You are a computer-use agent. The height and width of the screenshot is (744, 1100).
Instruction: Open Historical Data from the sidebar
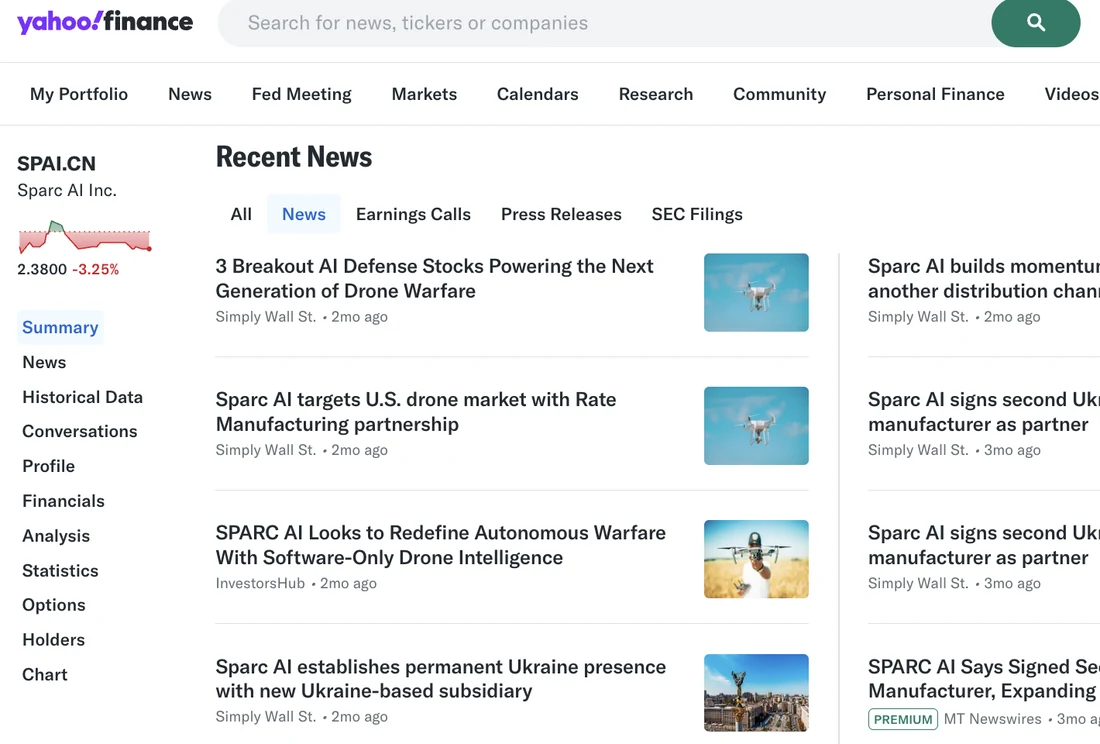82,397
